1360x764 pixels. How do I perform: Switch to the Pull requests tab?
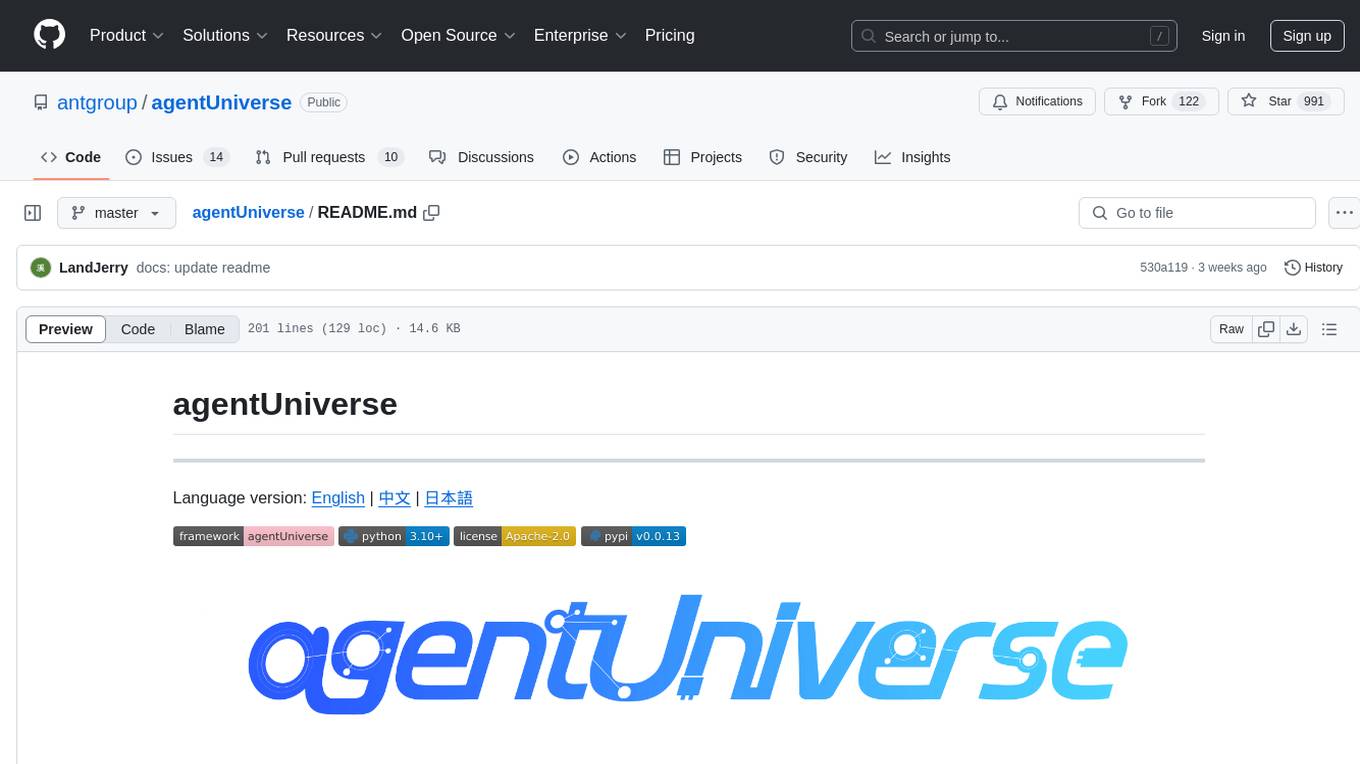[x=328, y=157]
